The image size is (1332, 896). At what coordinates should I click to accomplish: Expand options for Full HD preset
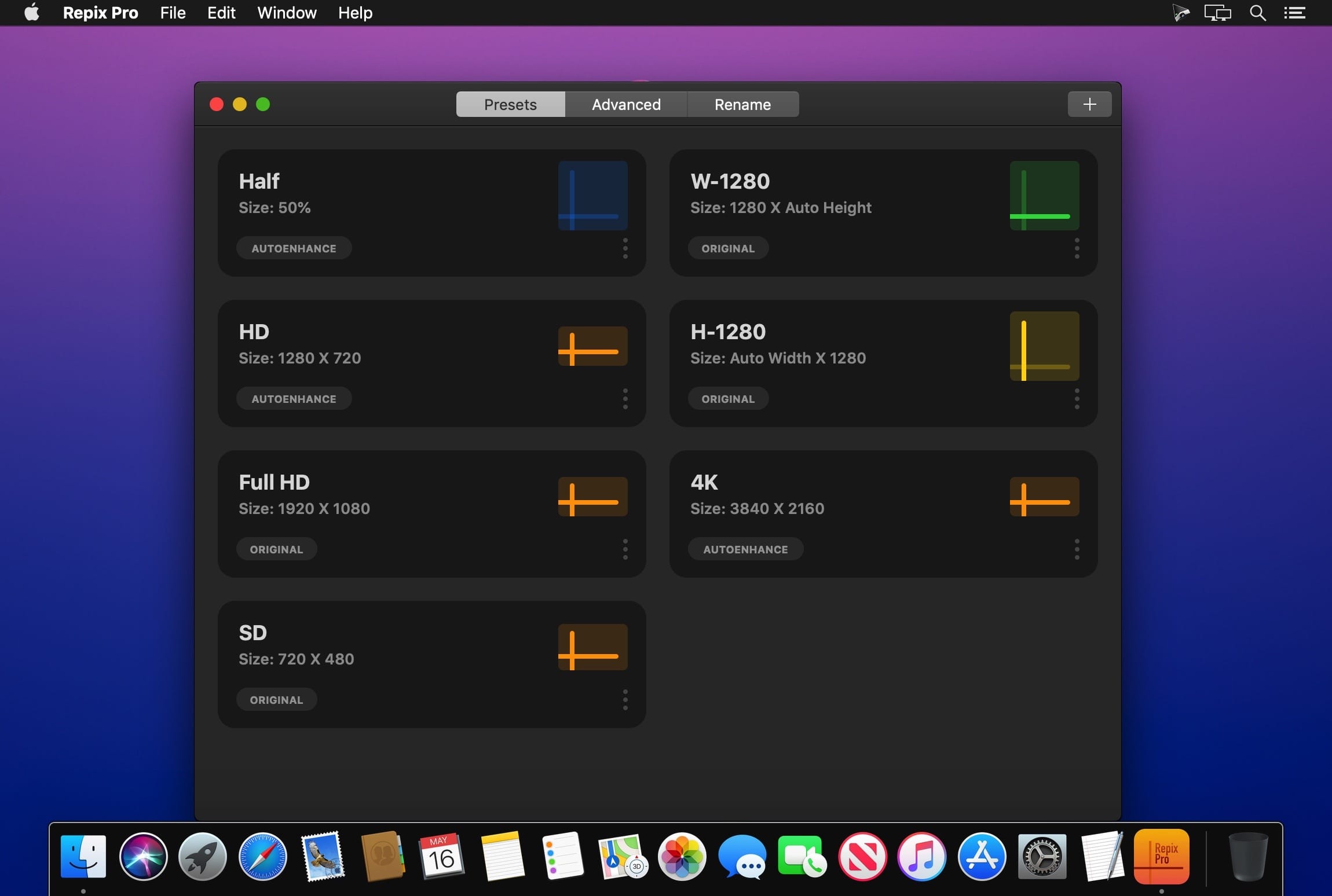pyautogui.click(x=625, y=548)
